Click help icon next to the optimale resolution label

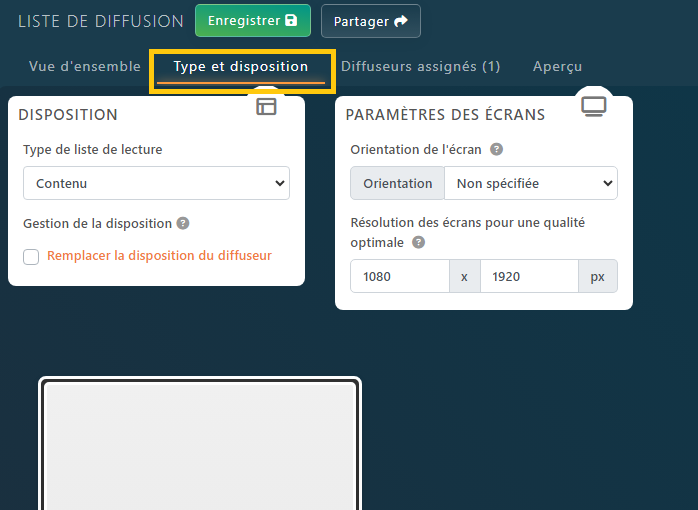(418, 242)
